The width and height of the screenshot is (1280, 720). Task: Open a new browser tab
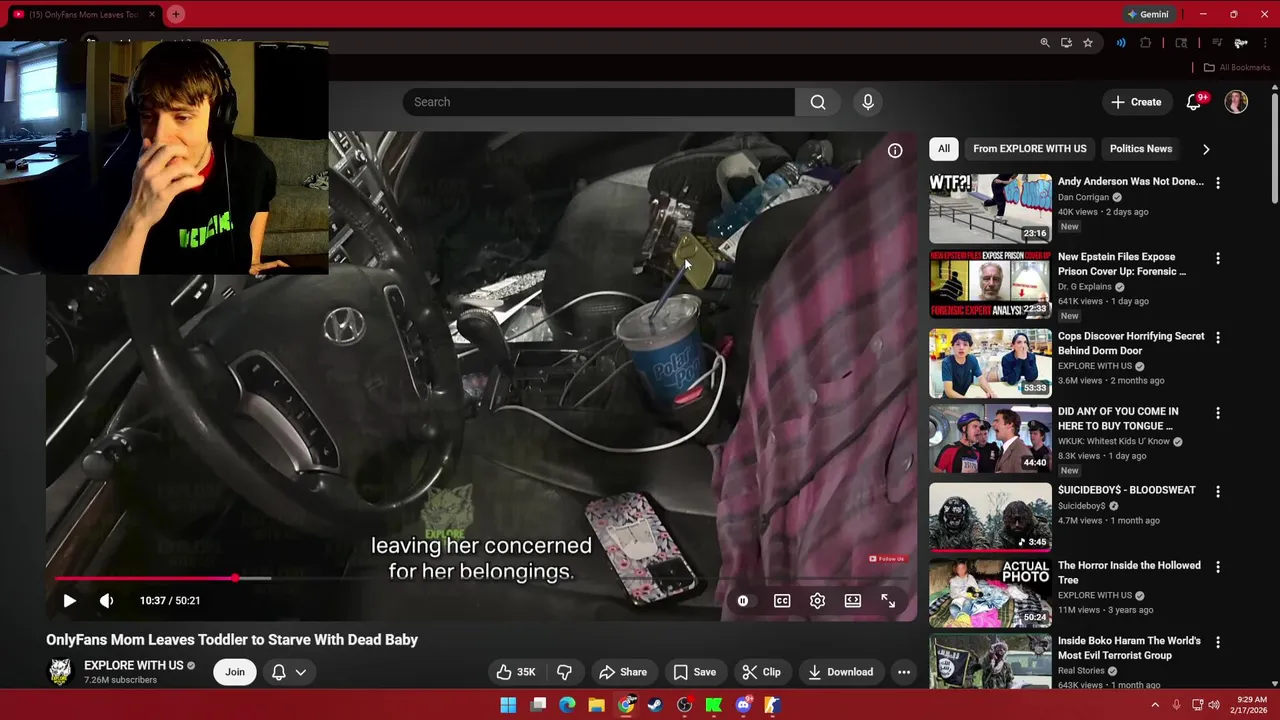point(175,14)
